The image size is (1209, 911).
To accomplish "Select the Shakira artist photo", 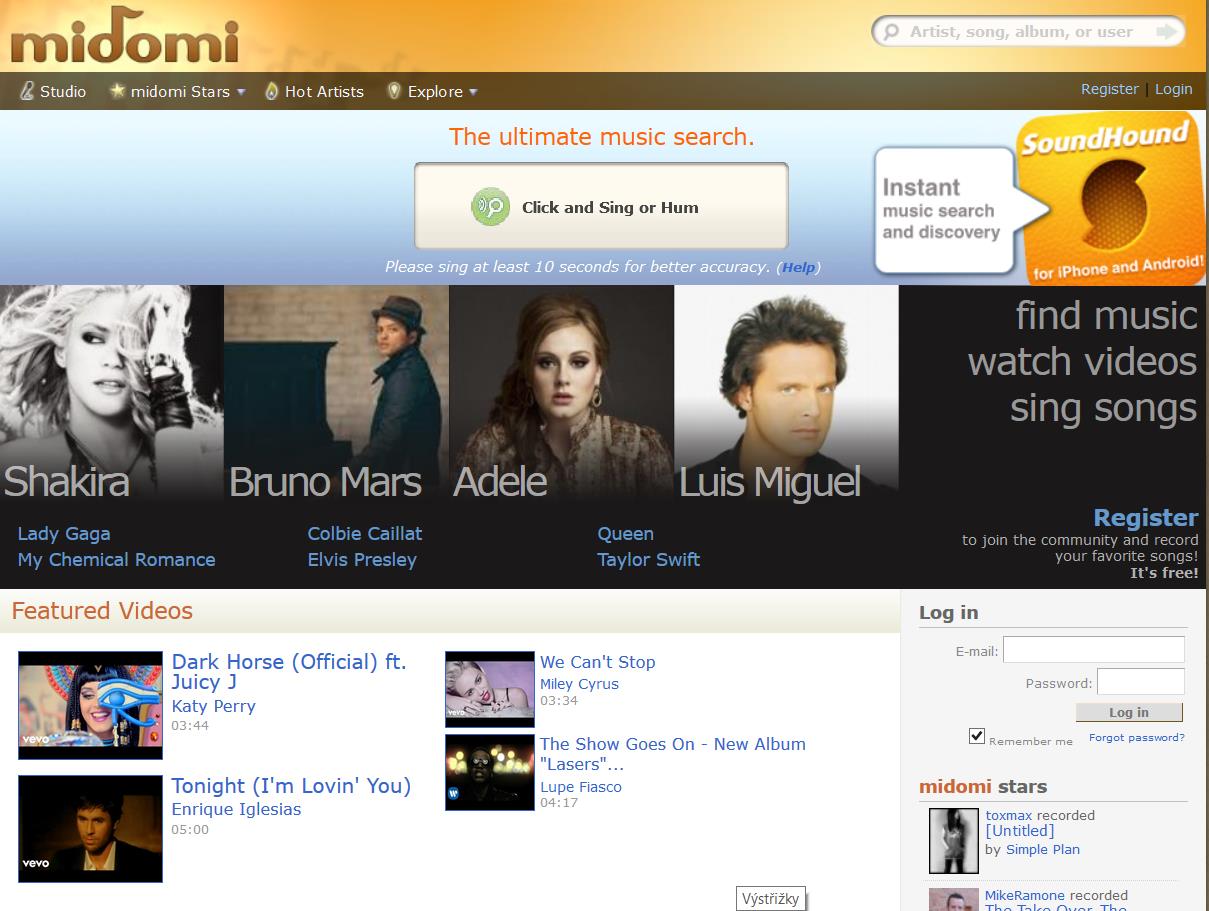I will click(x=111, y=392).
